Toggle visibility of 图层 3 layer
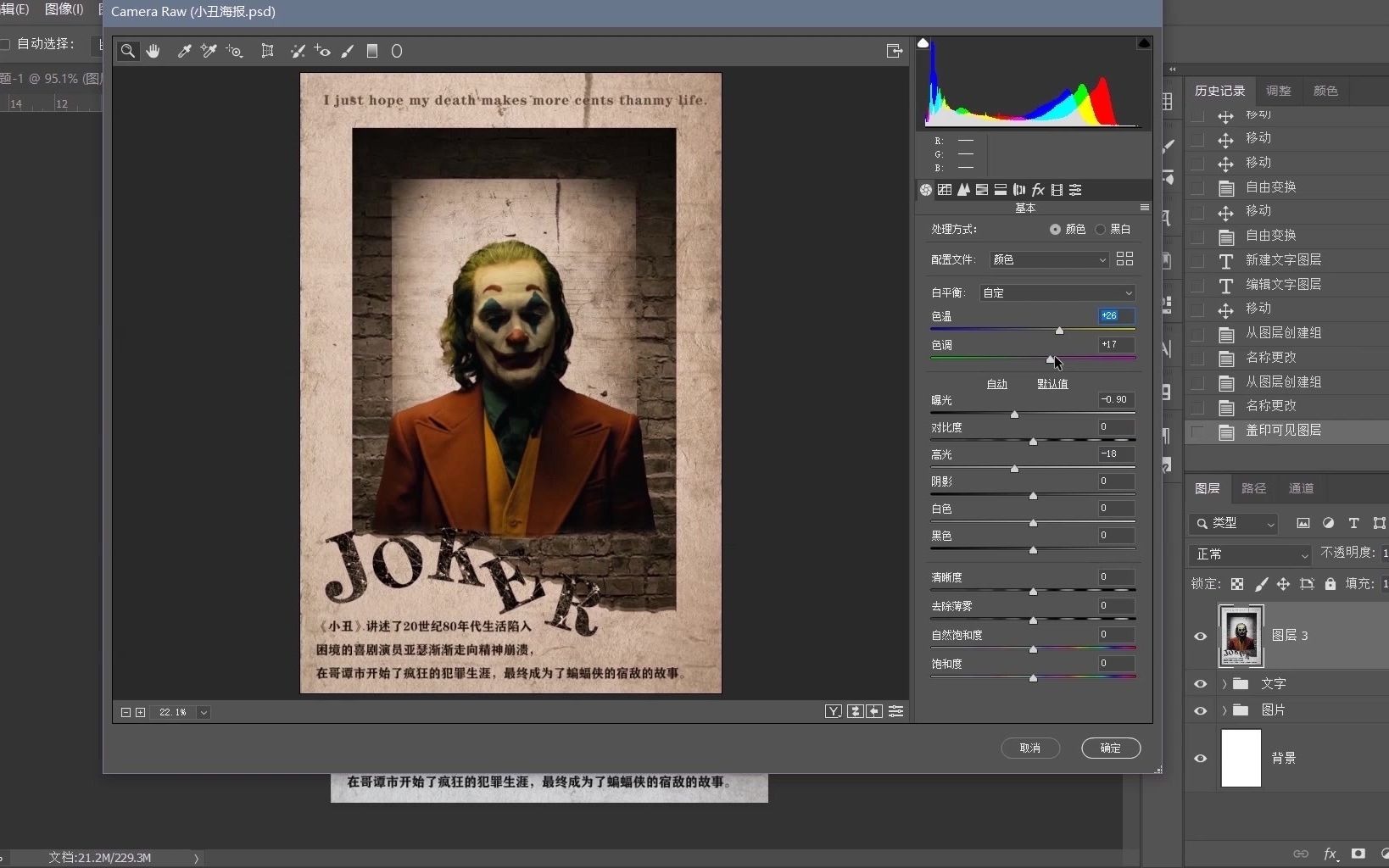This screenshot has width=1389, height=868. point(1201,637)
